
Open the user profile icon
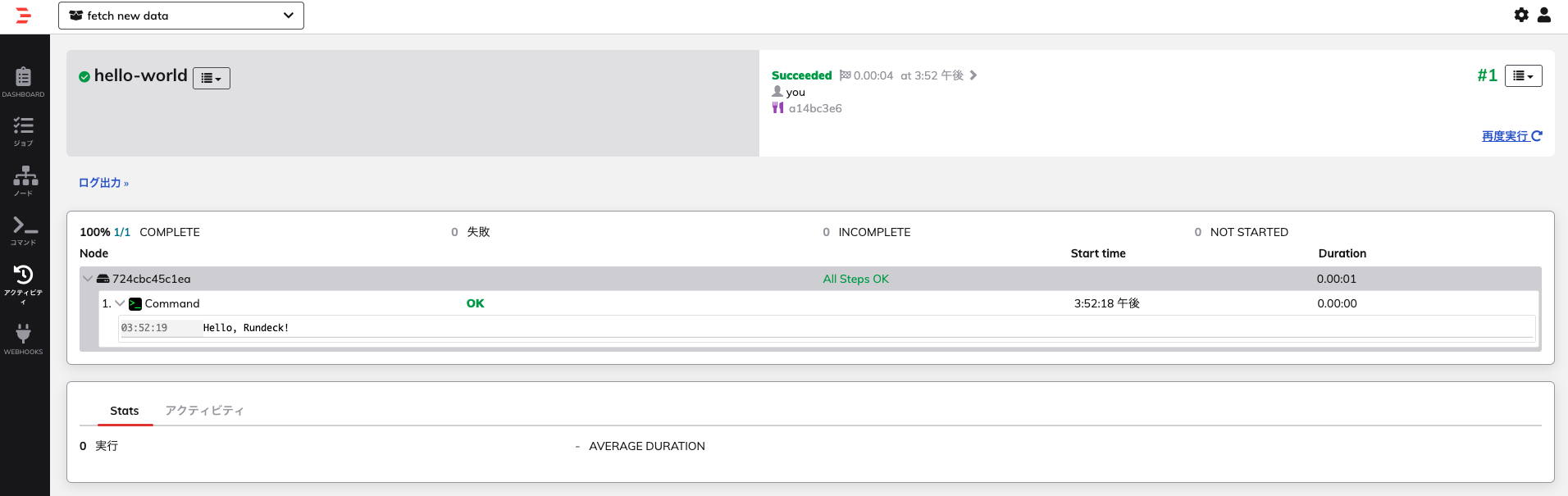(1544, 15)
